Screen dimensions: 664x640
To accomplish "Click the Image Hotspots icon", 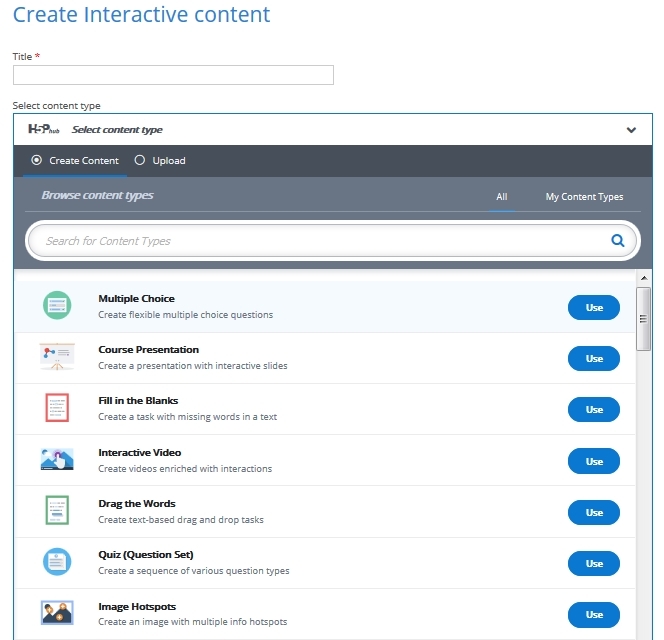I will (x=57, y=613).
